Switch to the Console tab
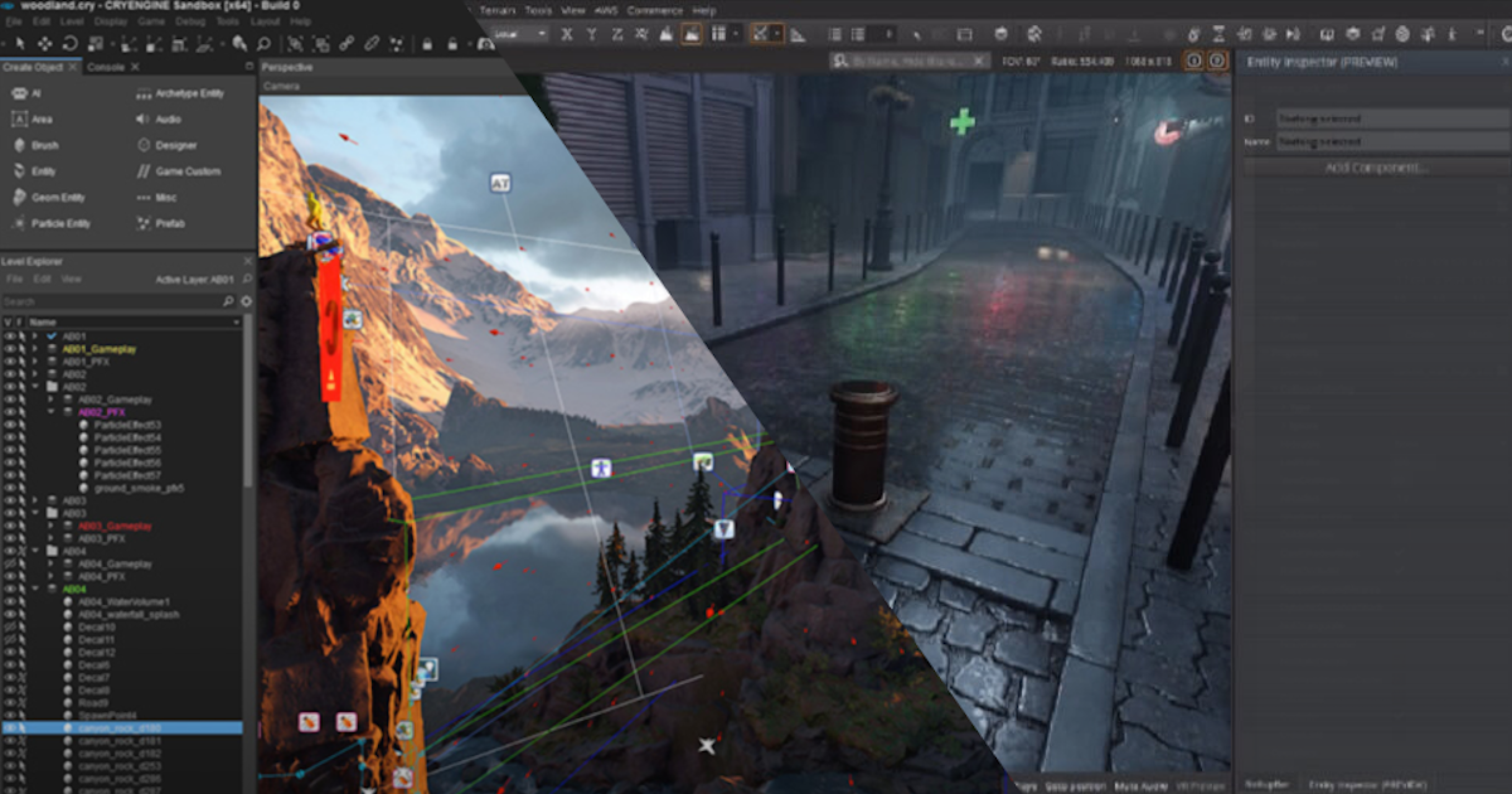 tap(106, 67)
